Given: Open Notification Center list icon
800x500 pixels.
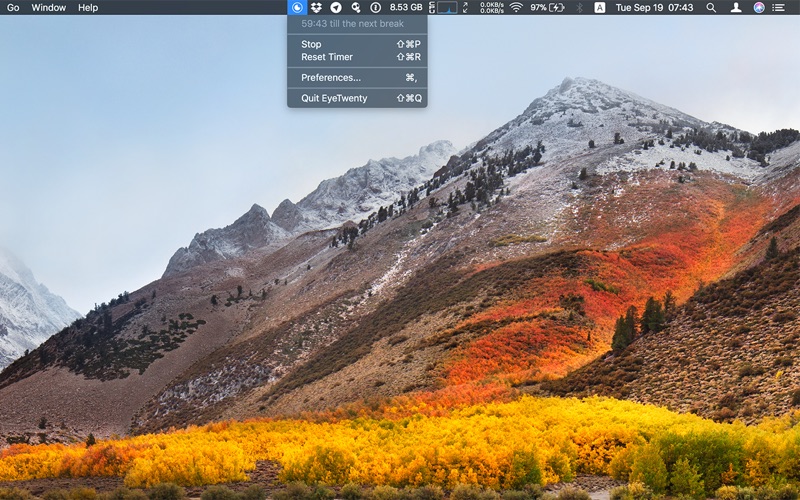Looking at the screenshot, I should [779, 7].
